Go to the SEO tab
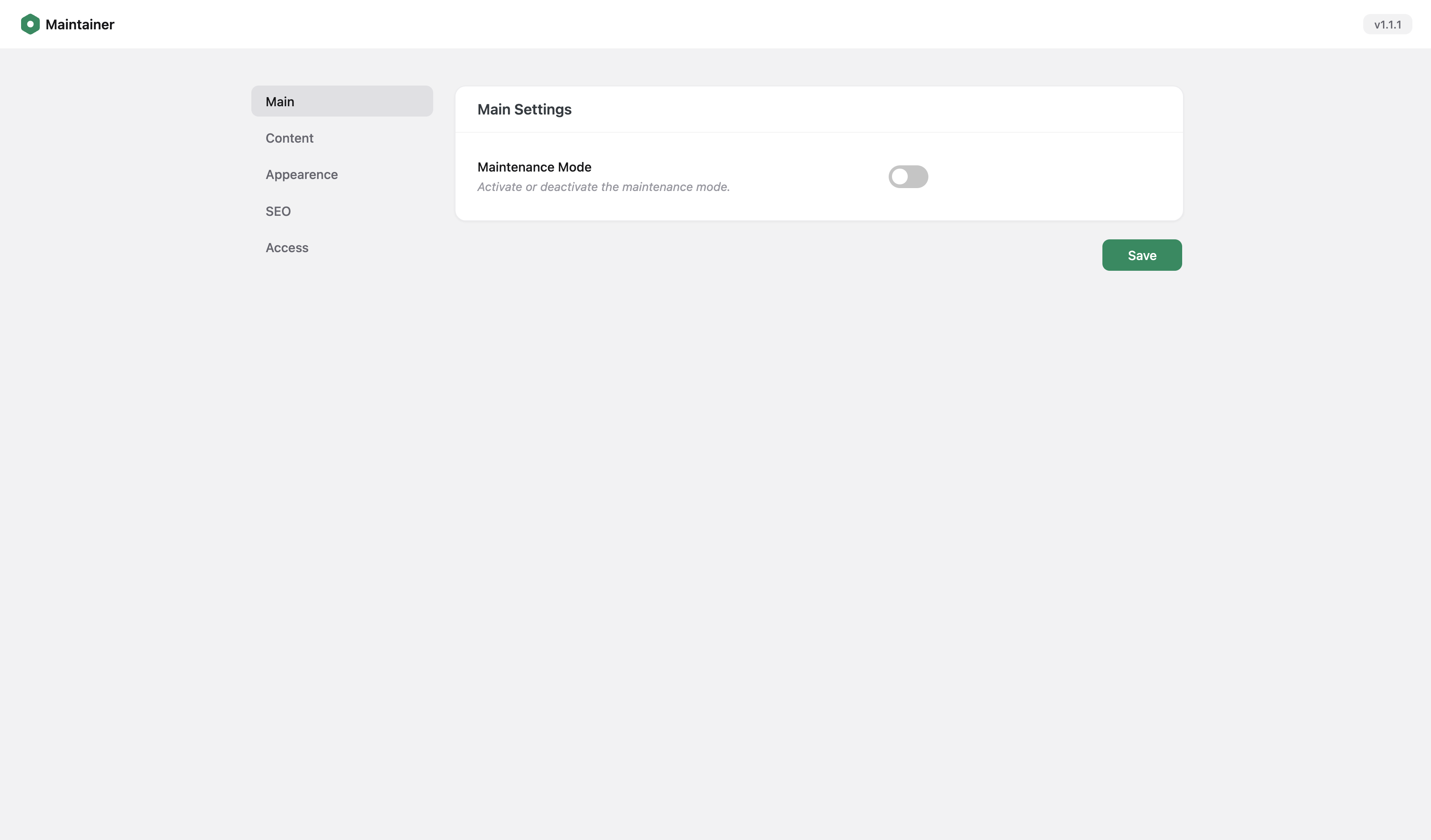This screenshot has width=1431, height=840. click(342, 211)
